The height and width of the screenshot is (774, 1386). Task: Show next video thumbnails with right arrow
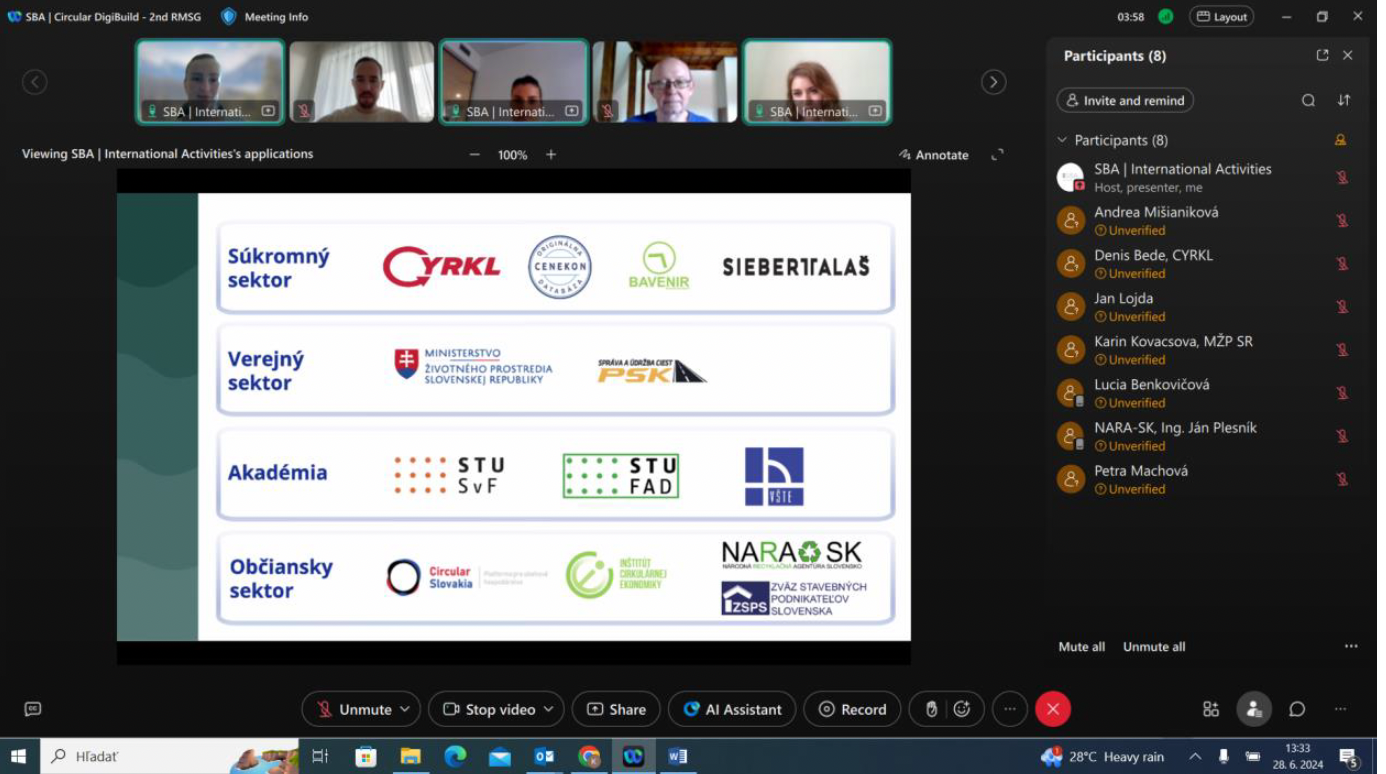(993, 82)
